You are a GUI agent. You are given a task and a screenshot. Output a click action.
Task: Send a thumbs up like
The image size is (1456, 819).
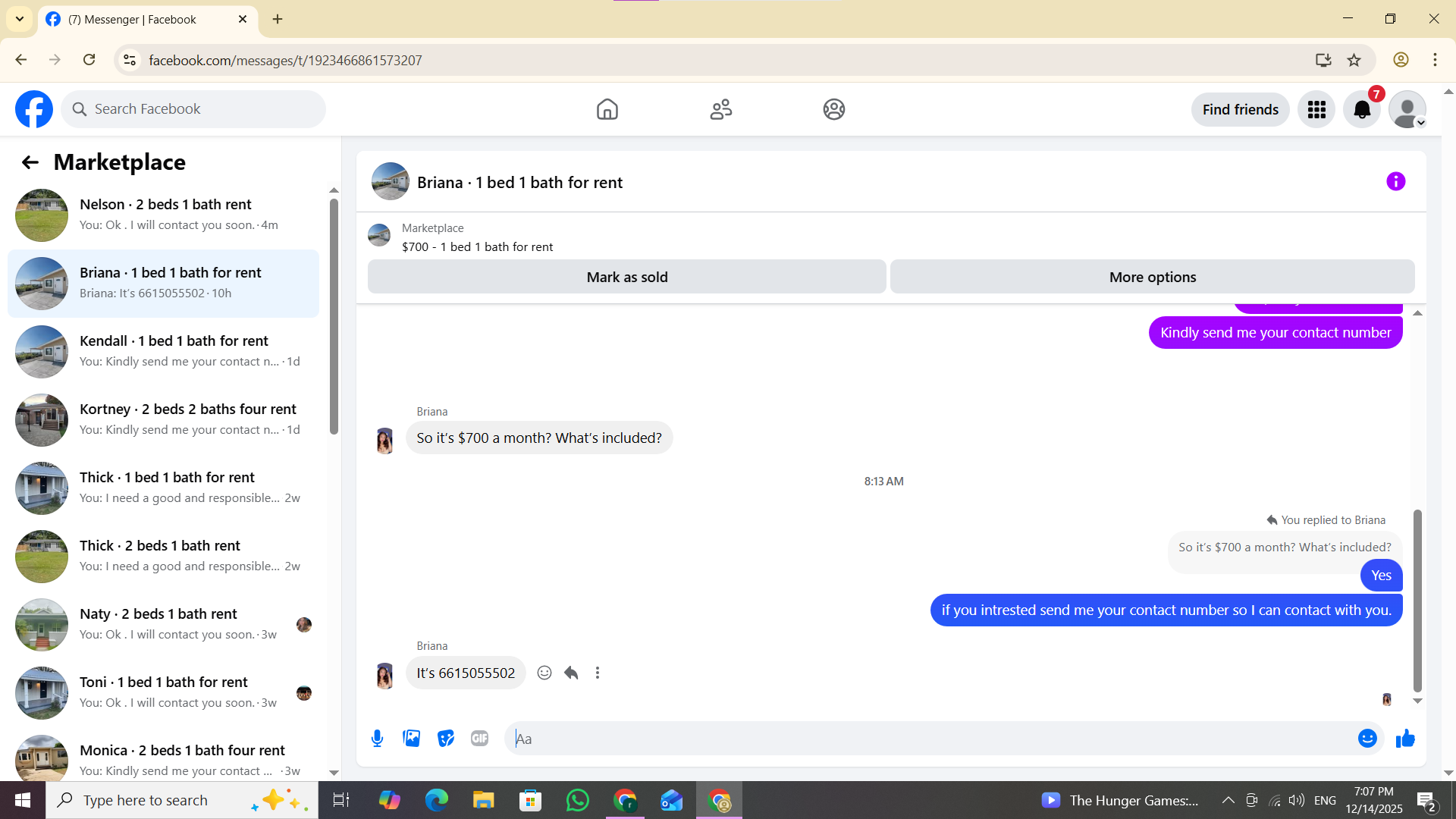pyautogui.click(x=1405, y=739)
